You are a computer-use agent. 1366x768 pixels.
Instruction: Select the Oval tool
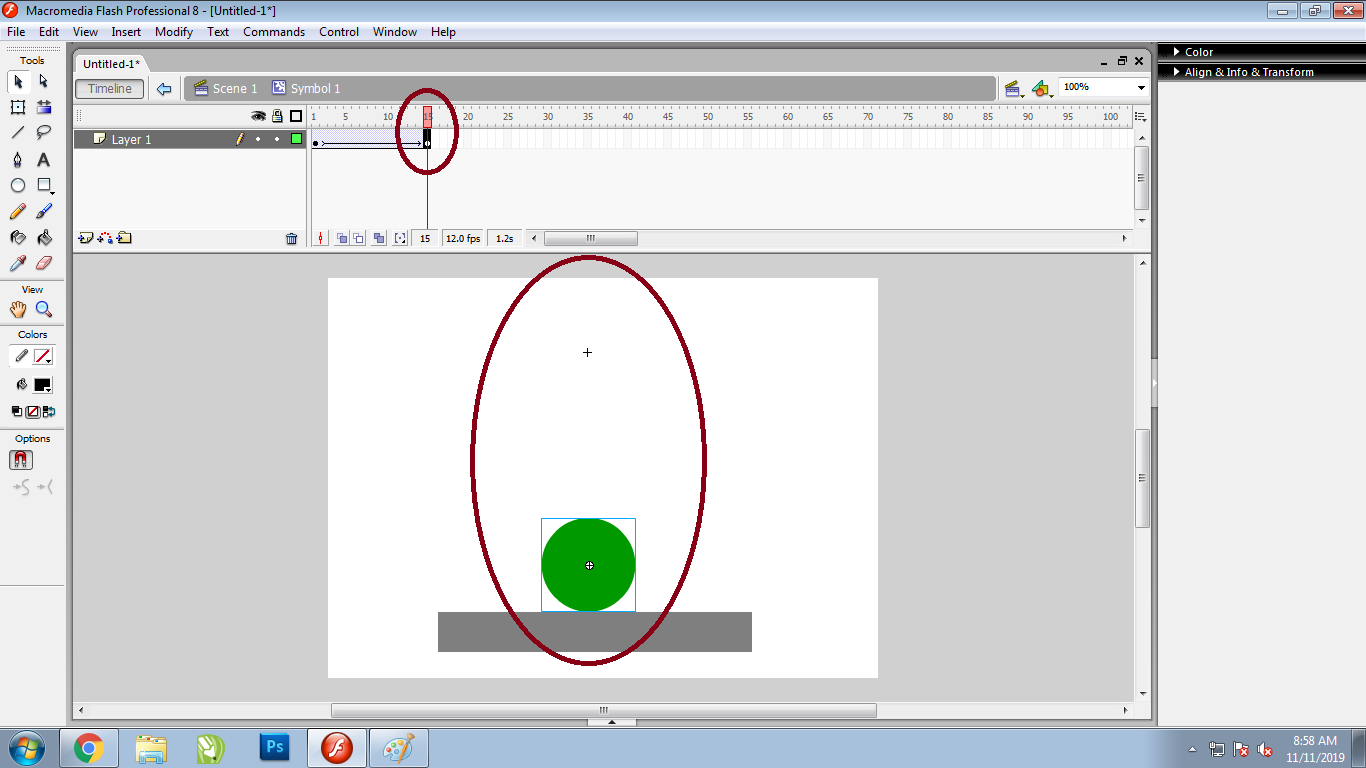point(17,185)
